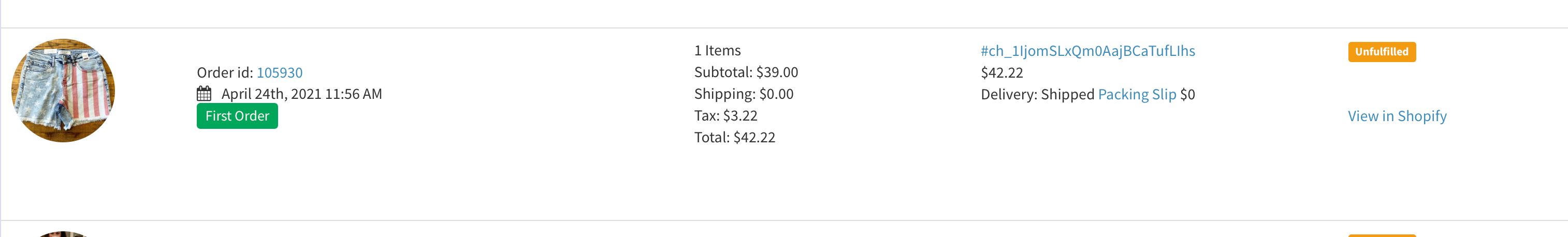The height and width of the screenshot is (237, 1568).
Task: Open the #ch_1IjomSLxQm0AajBCaTufLIhs charge link
Action: [x=1088, y=51]
